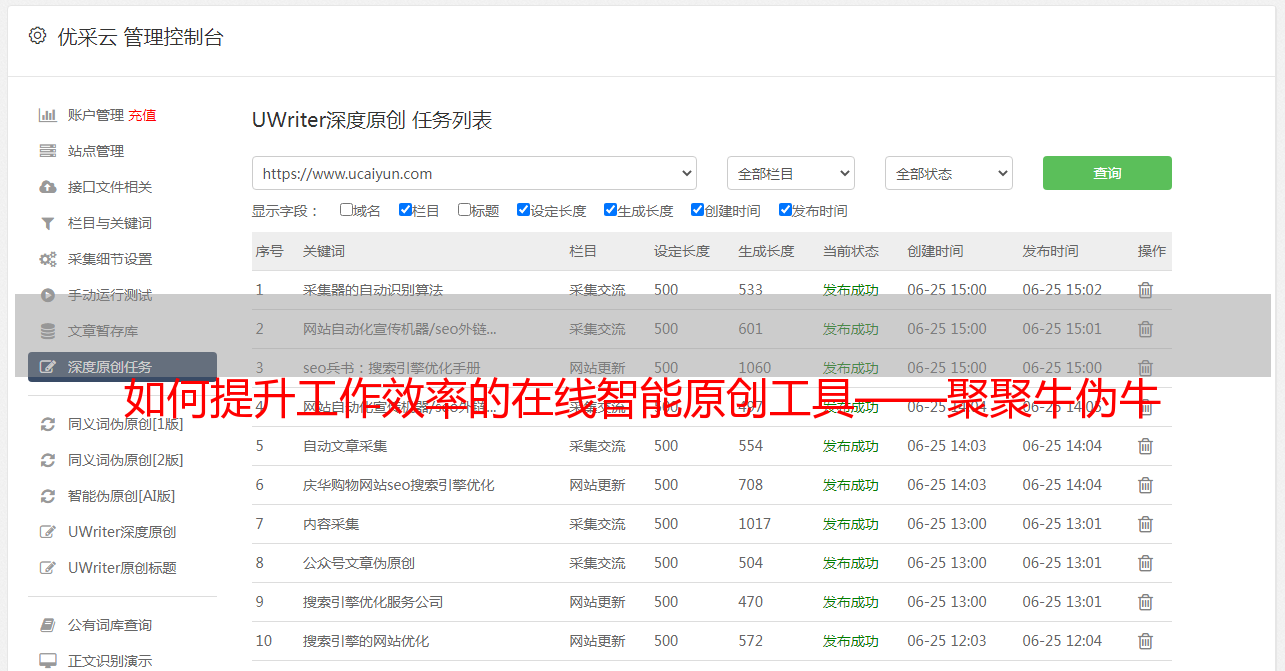
Task: Delete task row 10 搜索引擎的网站优化
Action: pyautogui.click(x=1146, y=641)
